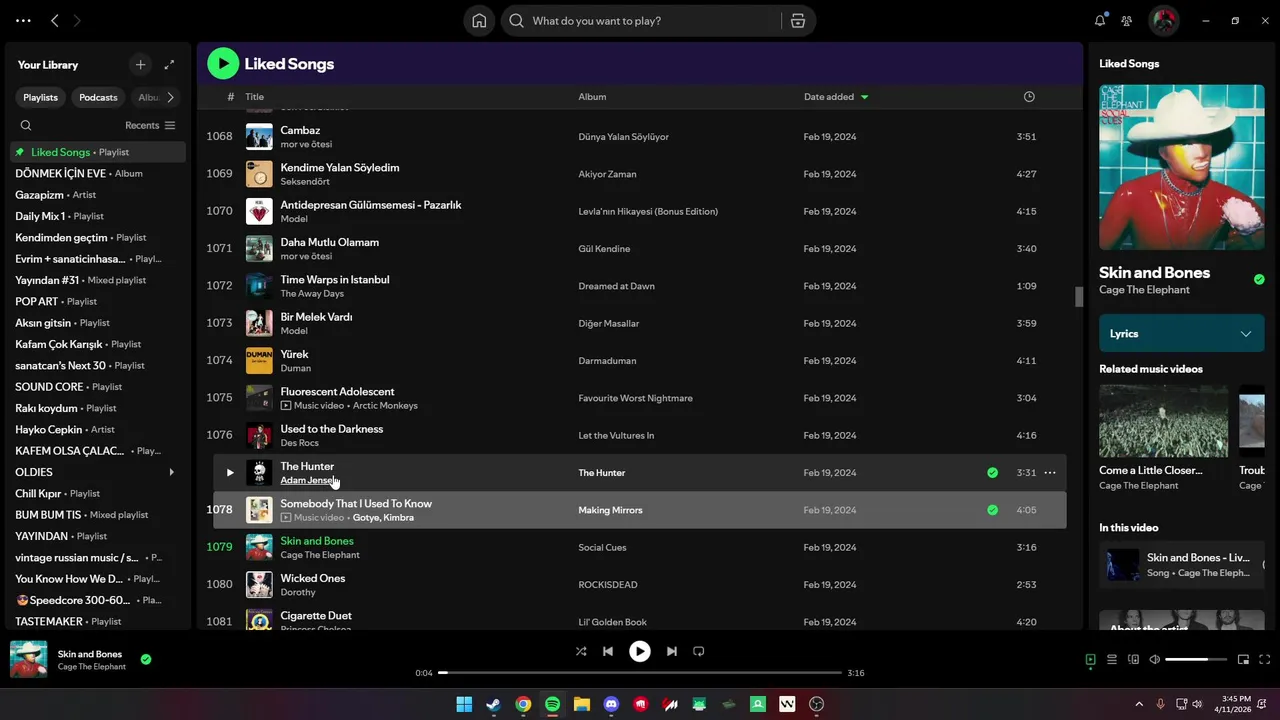Open Come a Little Closer video thumbnail
1280x720 pixels.
(x=1164, y=421)
